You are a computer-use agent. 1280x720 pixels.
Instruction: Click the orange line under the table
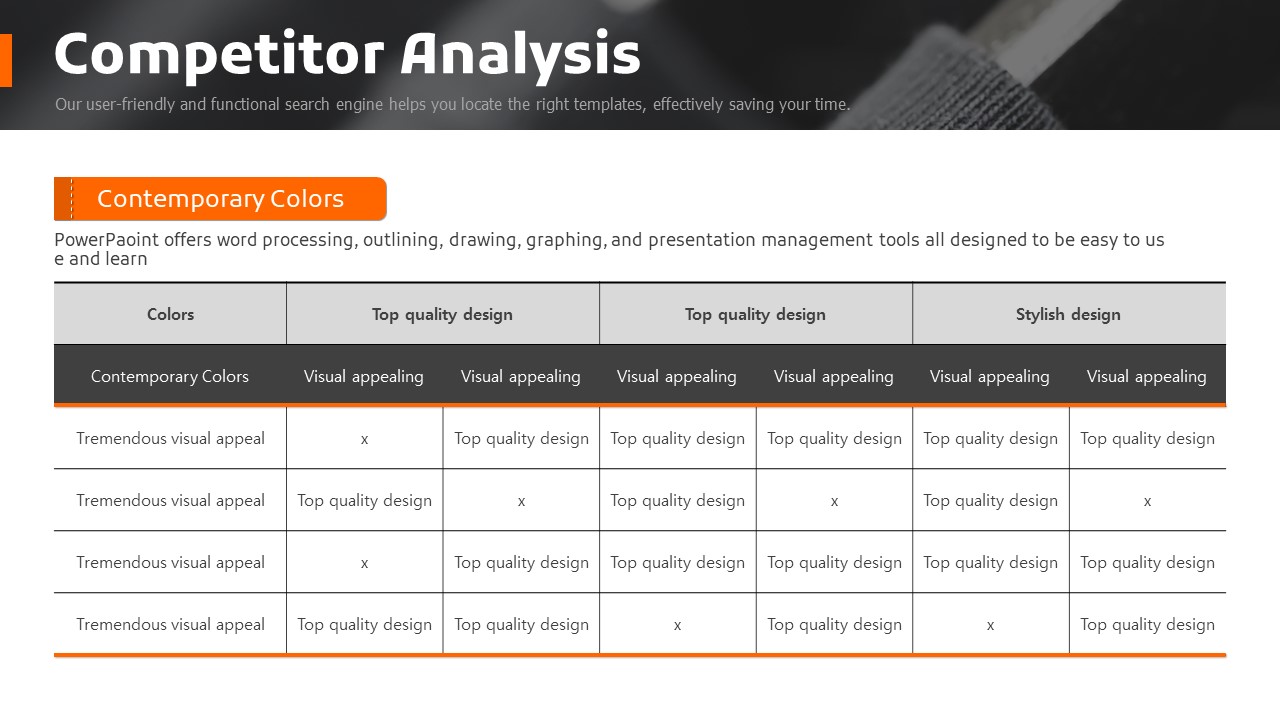point(640,655)
